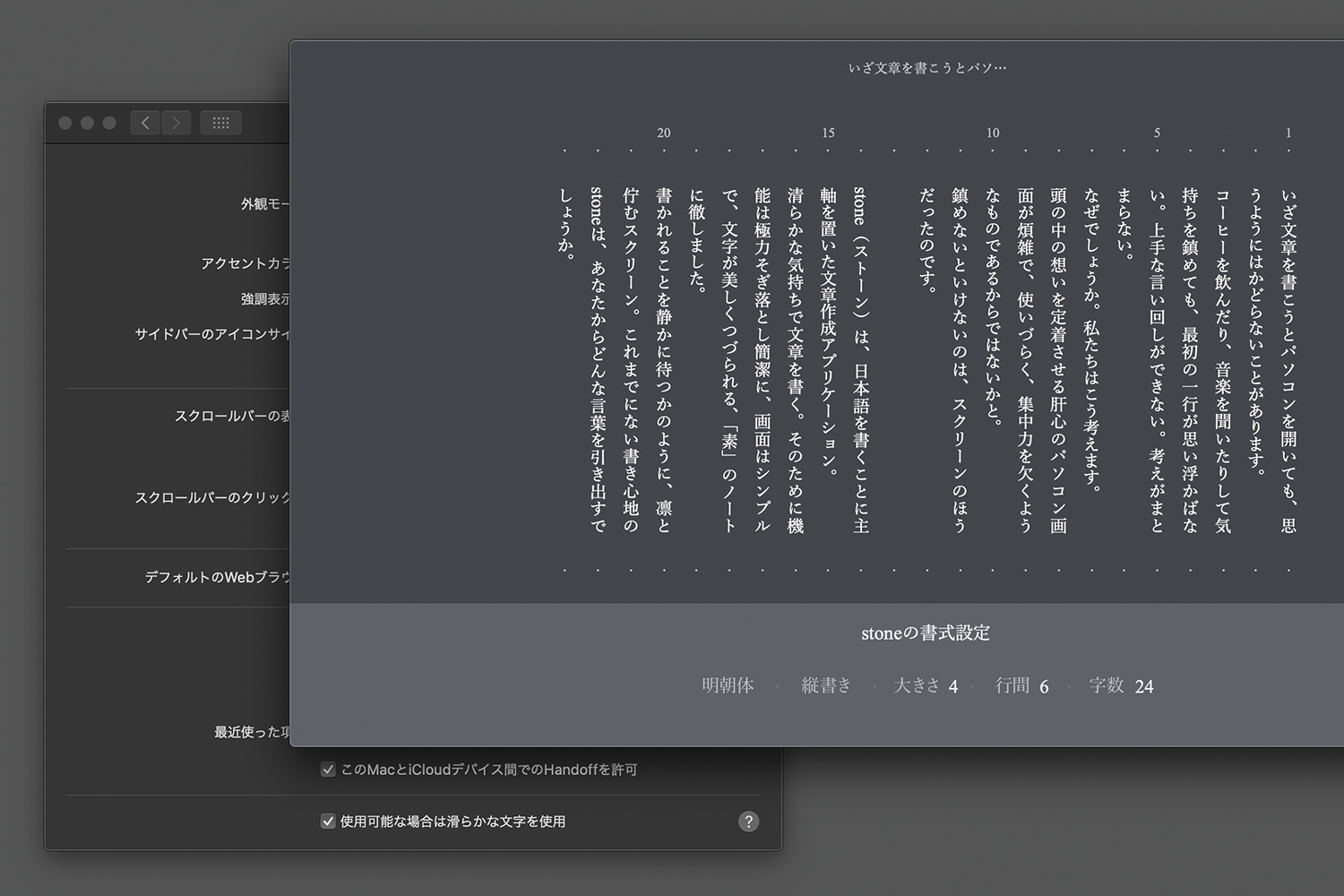
Task: Select line number 10 marker
Action: (992, 134)
